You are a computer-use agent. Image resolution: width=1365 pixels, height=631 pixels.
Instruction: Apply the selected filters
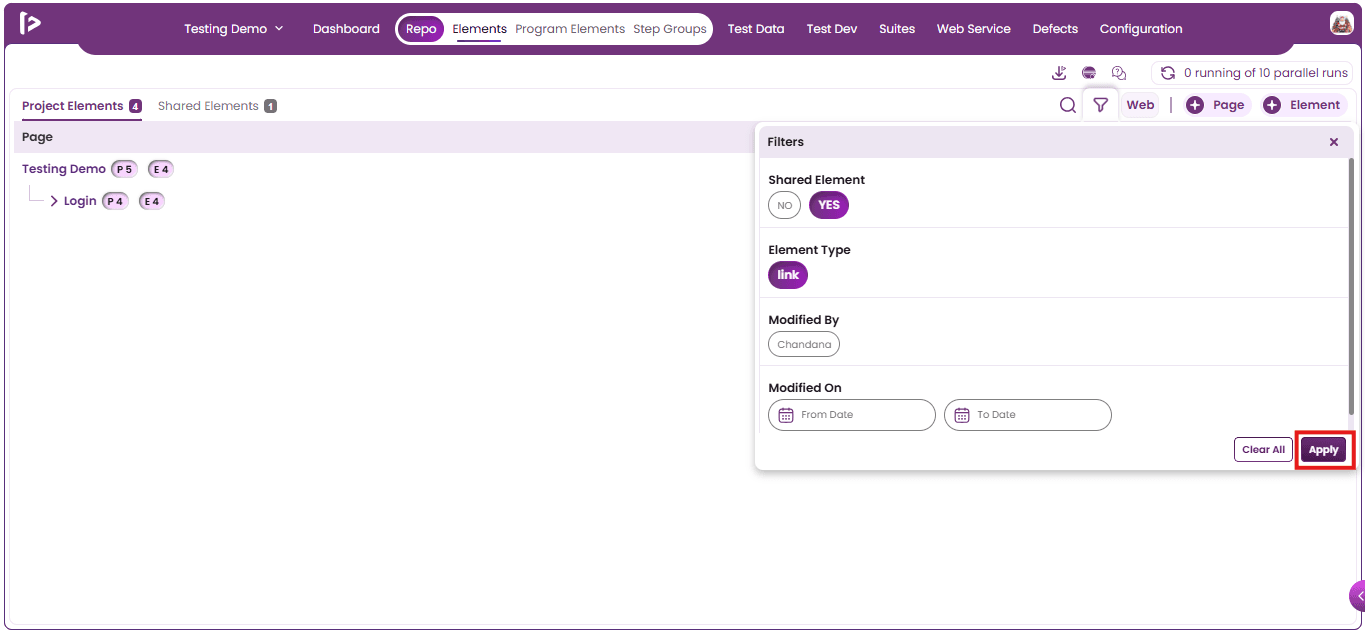click(x=1323, y=450)
